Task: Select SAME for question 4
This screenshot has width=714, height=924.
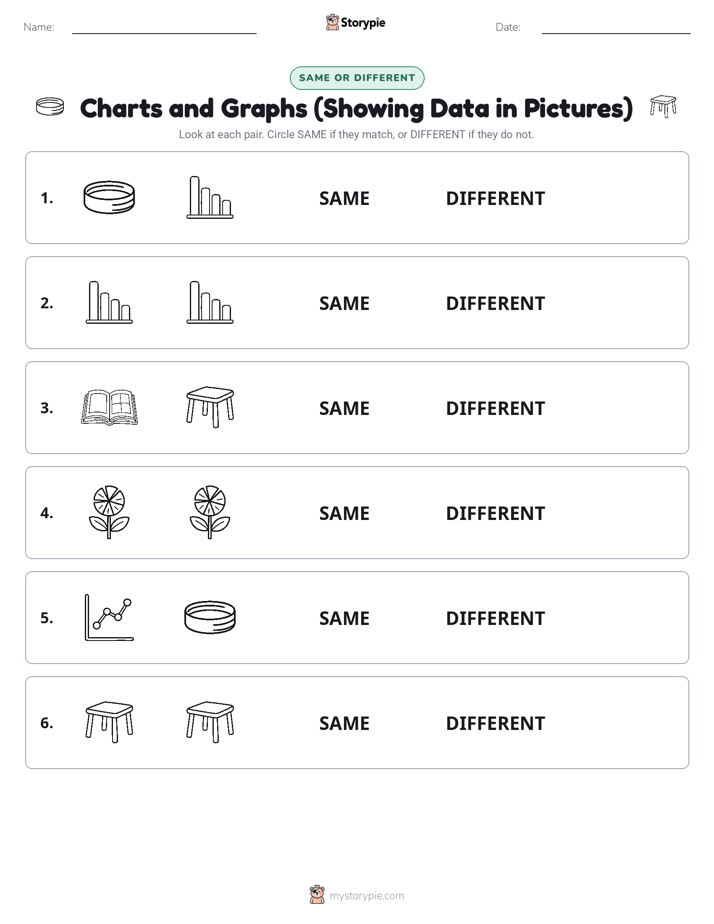Action: click(344, 513)
